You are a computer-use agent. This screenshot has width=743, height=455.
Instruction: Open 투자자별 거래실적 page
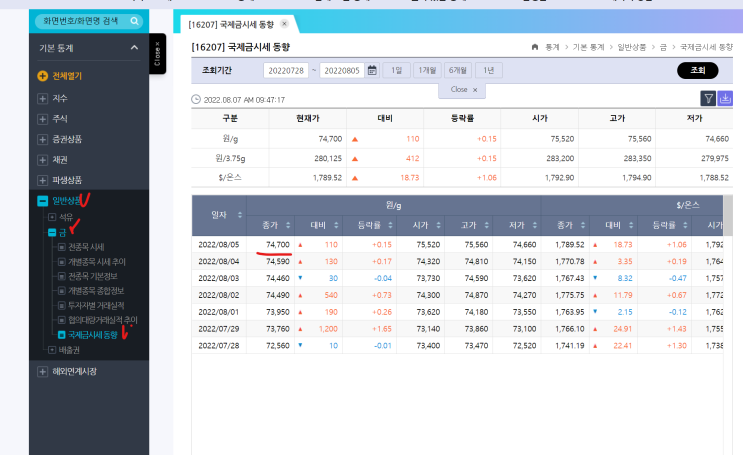pos(96,305)
